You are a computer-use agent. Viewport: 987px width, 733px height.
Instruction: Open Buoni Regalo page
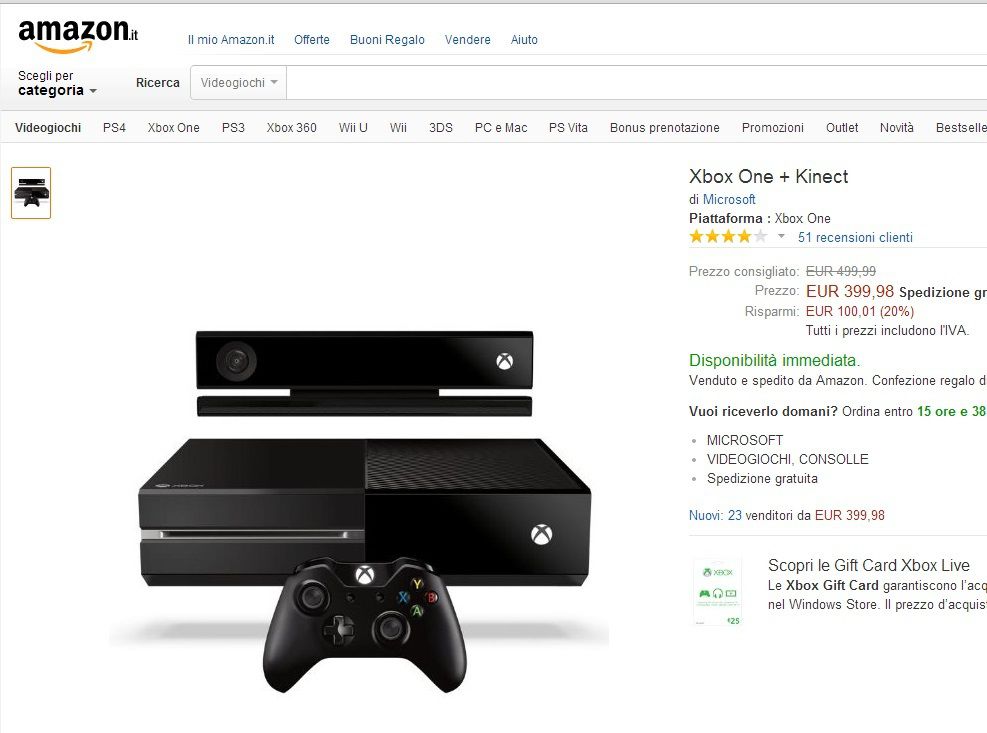click(x=387, y=40)
